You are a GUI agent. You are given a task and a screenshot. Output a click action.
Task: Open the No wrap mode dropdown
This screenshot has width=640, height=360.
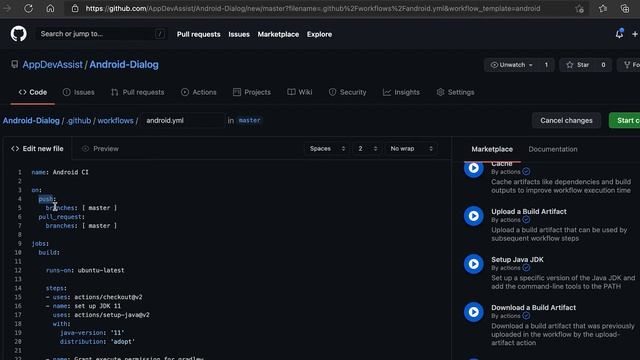click(x=411, y=149)
